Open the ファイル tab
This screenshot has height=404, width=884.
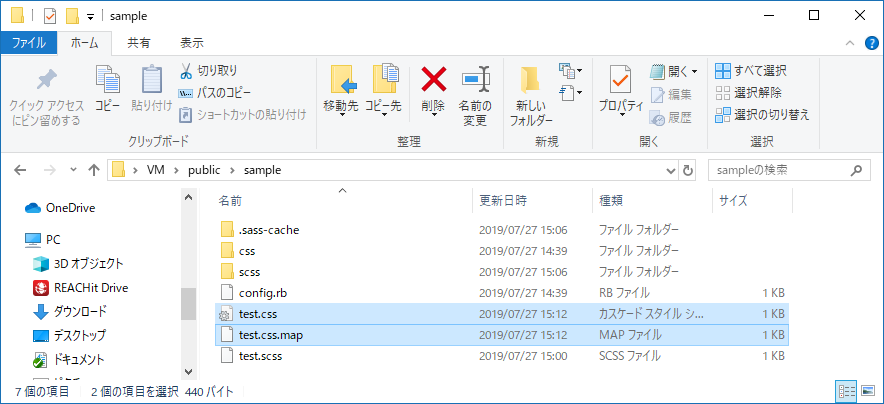pos(28,42)
